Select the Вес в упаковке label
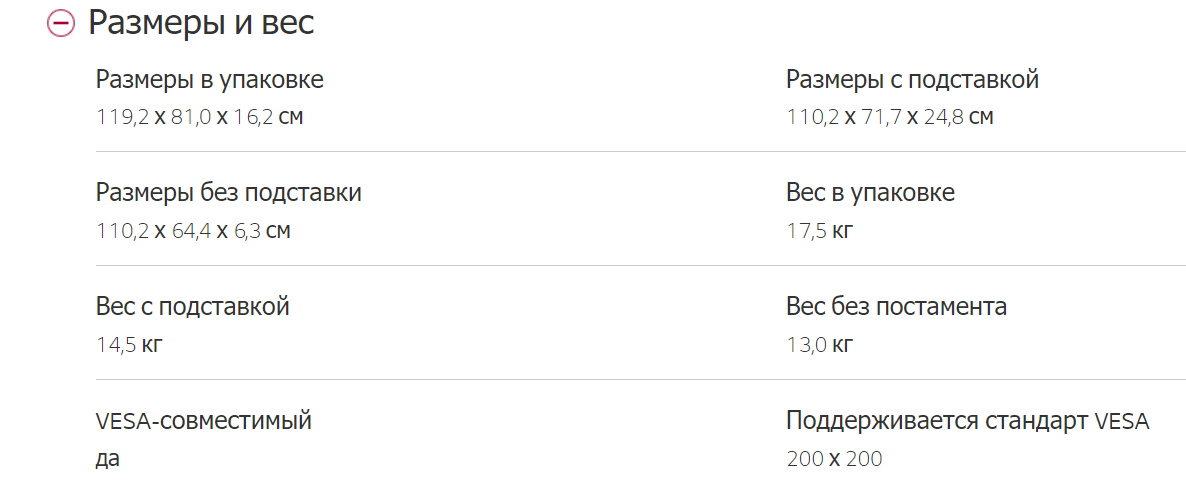1186x482 pixels. coord(870,193)
